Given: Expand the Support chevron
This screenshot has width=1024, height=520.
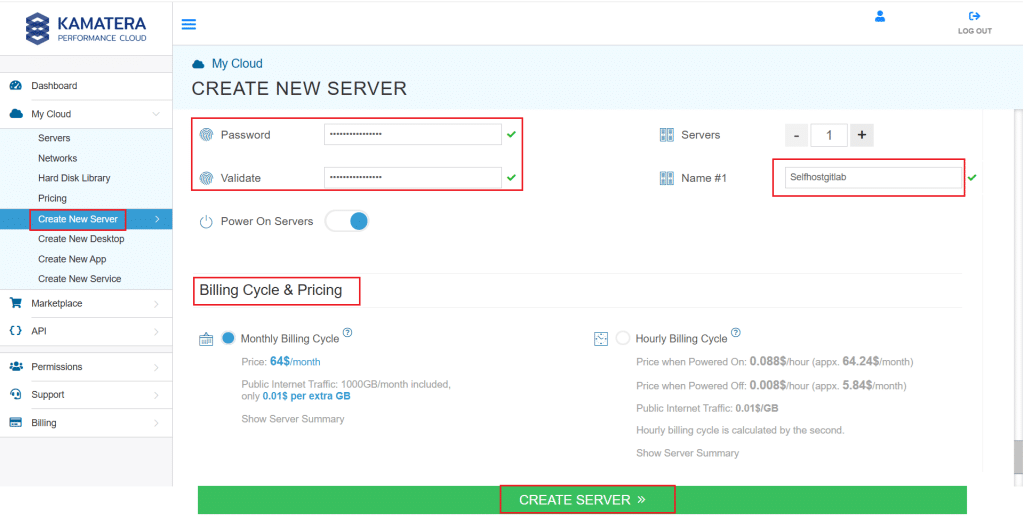Looking at the screenshot, I should point(156,395).
